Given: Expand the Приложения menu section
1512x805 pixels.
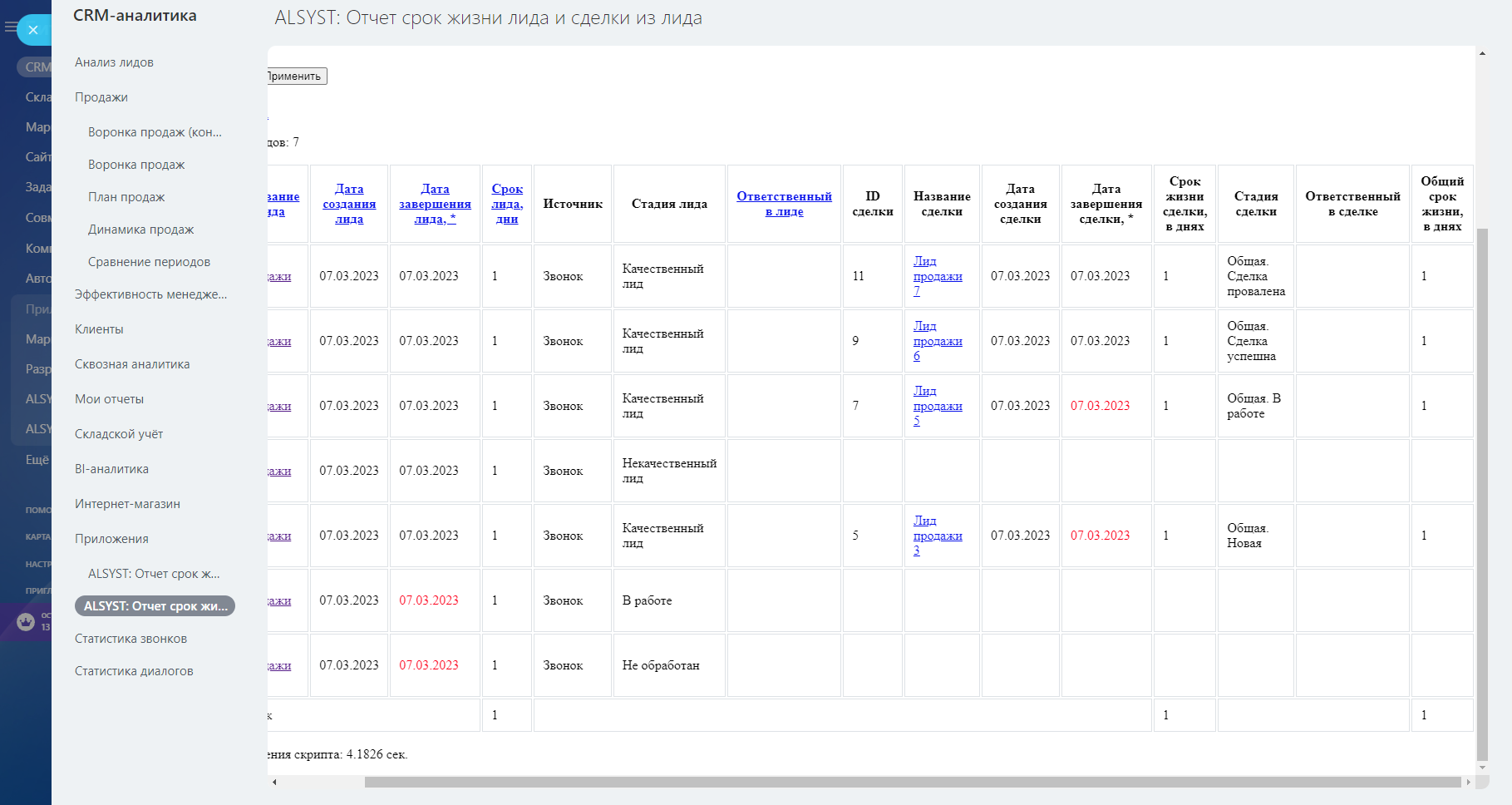Looking at the screenshot, I should coord(111,539).
